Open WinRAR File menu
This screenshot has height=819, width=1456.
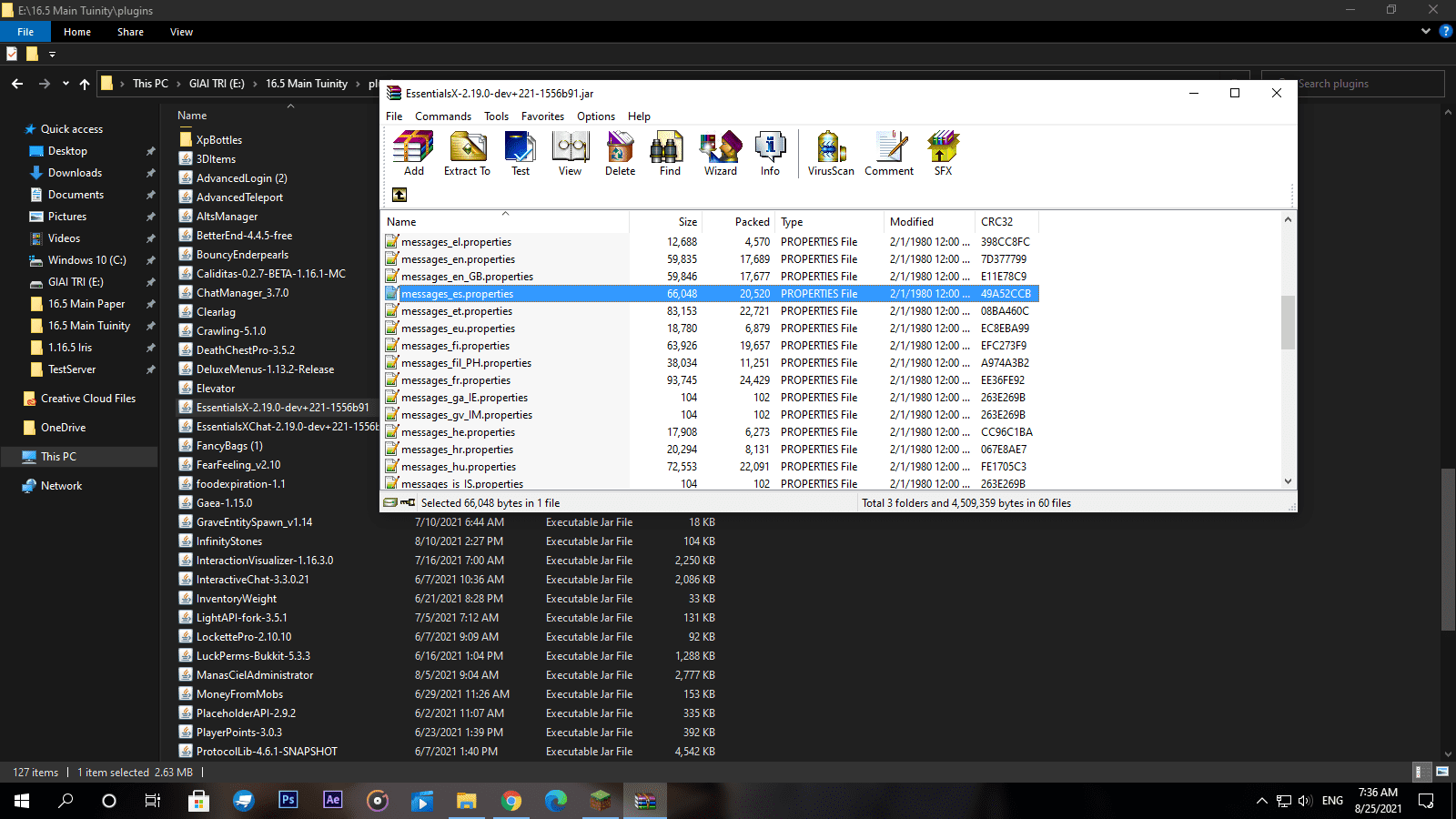pyautogui.click(x=394, y=116)
